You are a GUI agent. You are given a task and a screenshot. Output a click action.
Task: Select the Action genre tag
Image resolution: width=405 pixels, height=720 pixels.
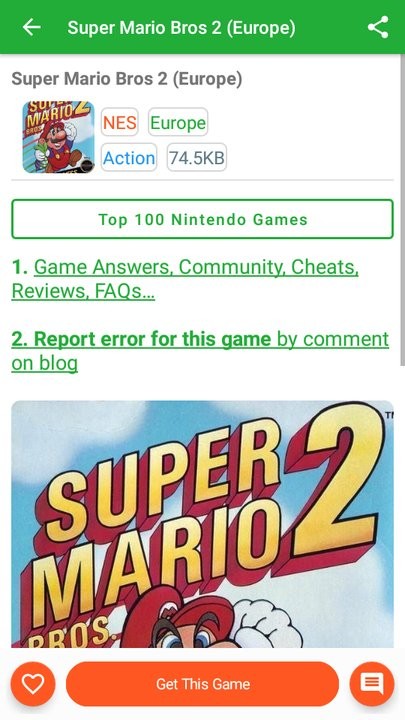coord(129,158)
